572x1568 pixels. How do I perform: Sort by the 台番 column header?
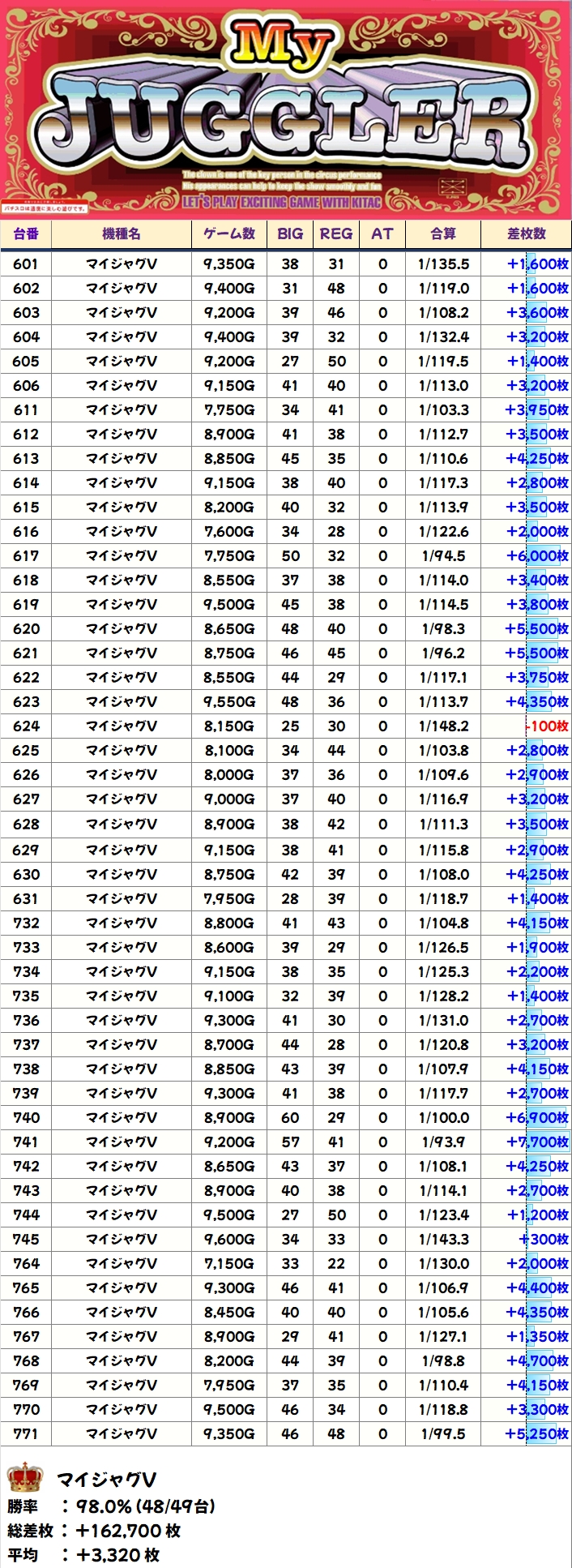point(26,233)
